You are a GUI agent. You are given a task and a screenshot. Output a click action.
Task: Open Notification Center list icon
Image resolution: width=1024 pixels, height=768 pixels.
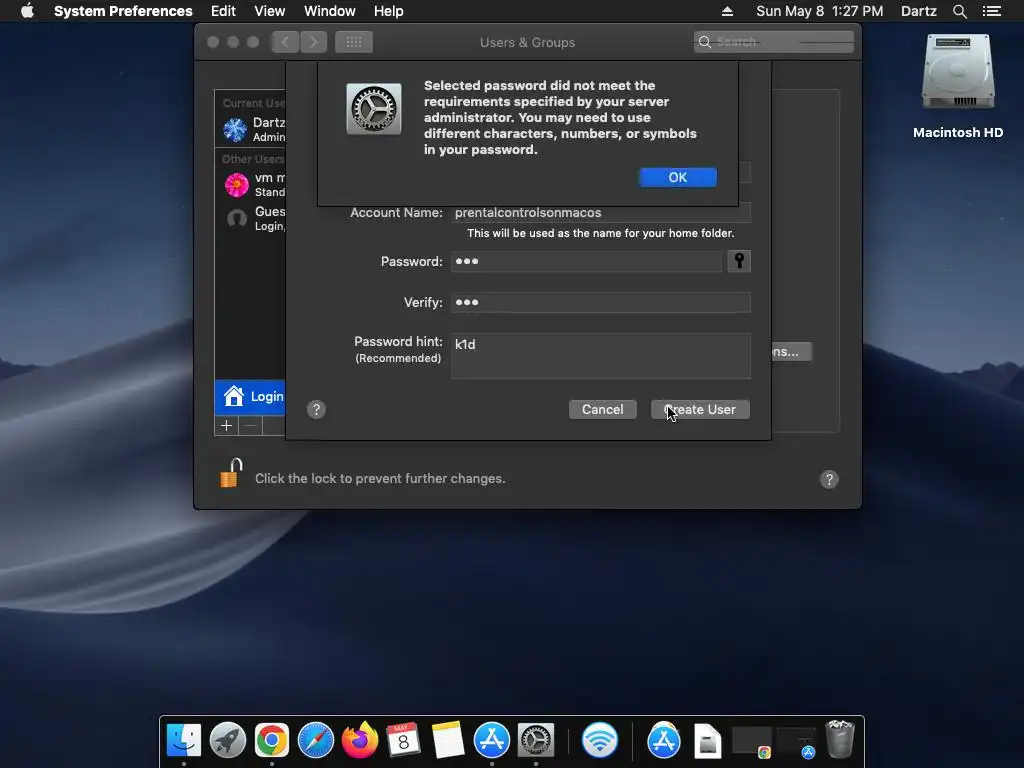click(x=992, y=11)
